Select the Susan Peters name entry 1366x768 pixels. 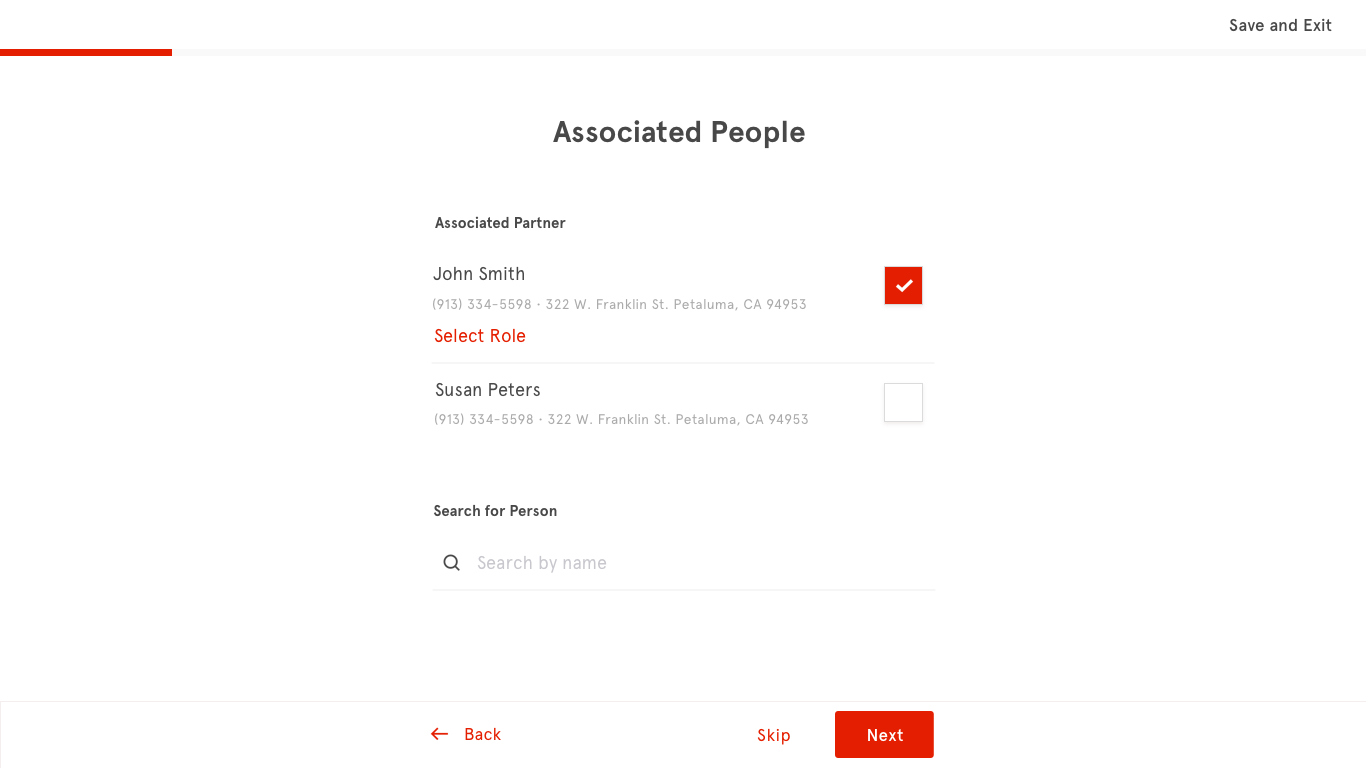click(x=488, y=390)
